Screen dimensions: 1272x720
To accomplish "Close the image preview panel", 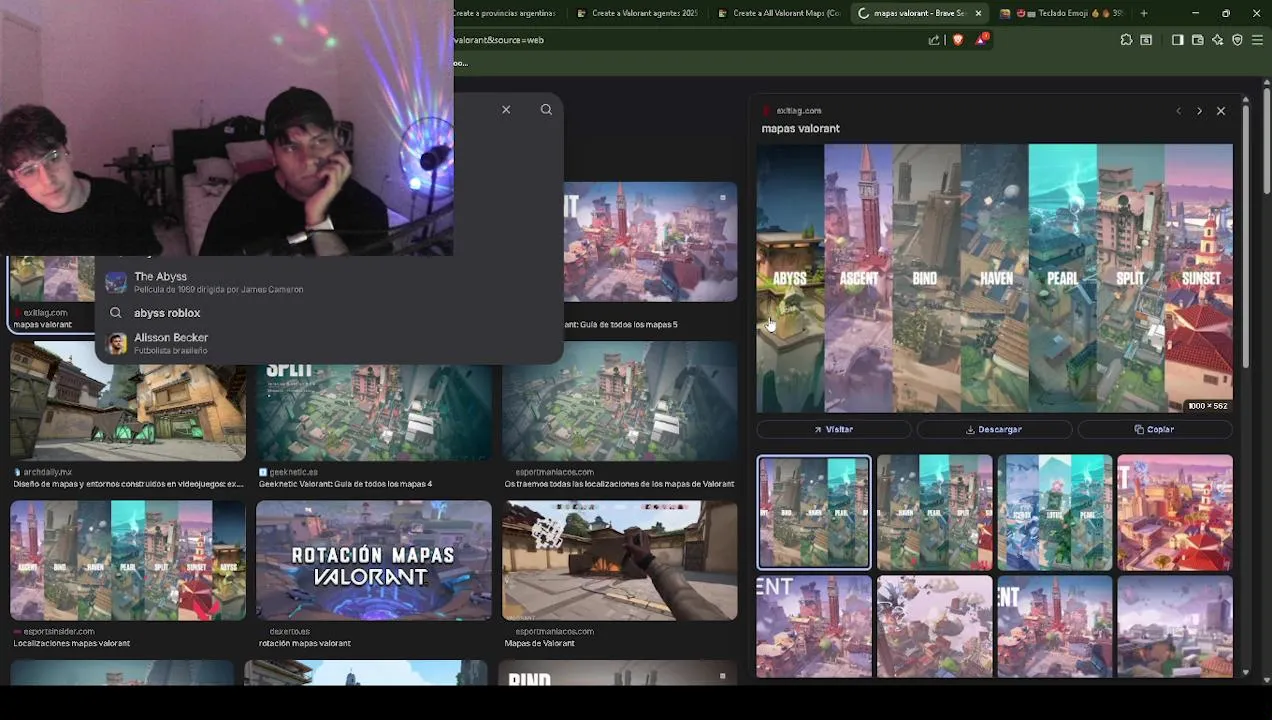I will click(x=1221, y=111).
